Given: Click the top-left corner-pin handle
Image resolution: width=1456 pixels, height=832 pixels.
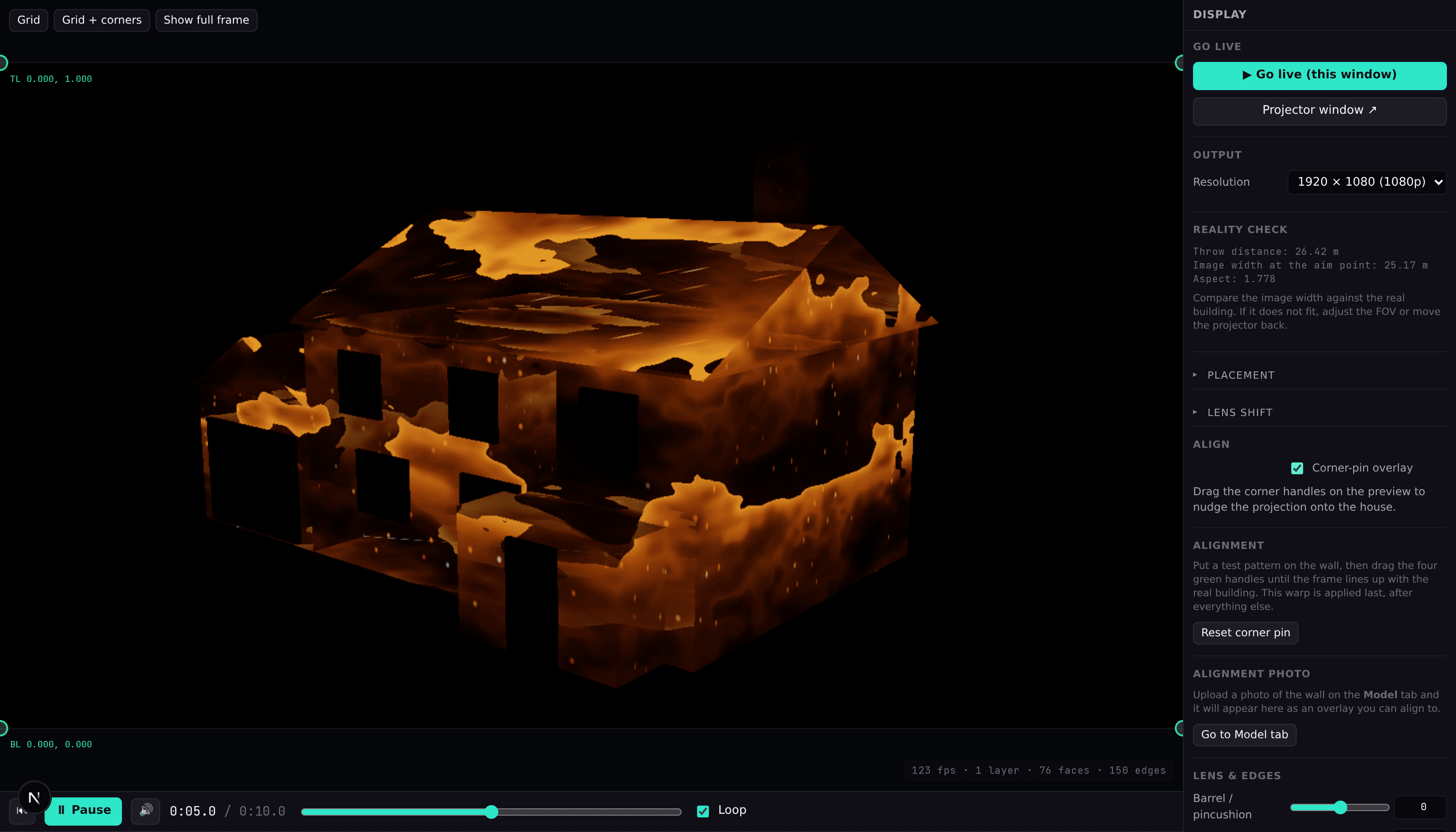Looking at the screenshot, I should [x=2, y=62].
